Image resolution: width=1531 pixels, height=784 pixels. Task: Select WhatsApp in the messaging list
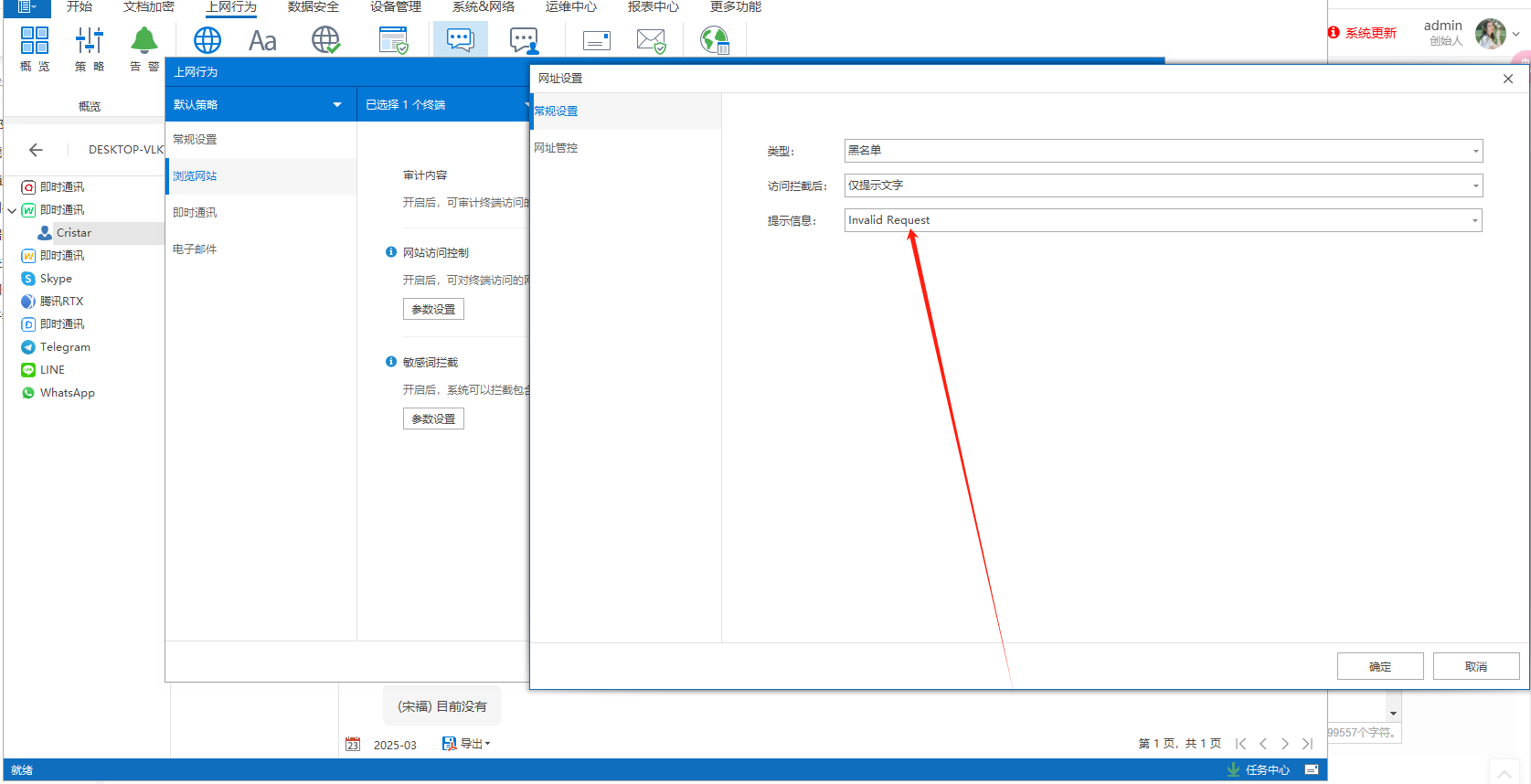click(68, 393)
